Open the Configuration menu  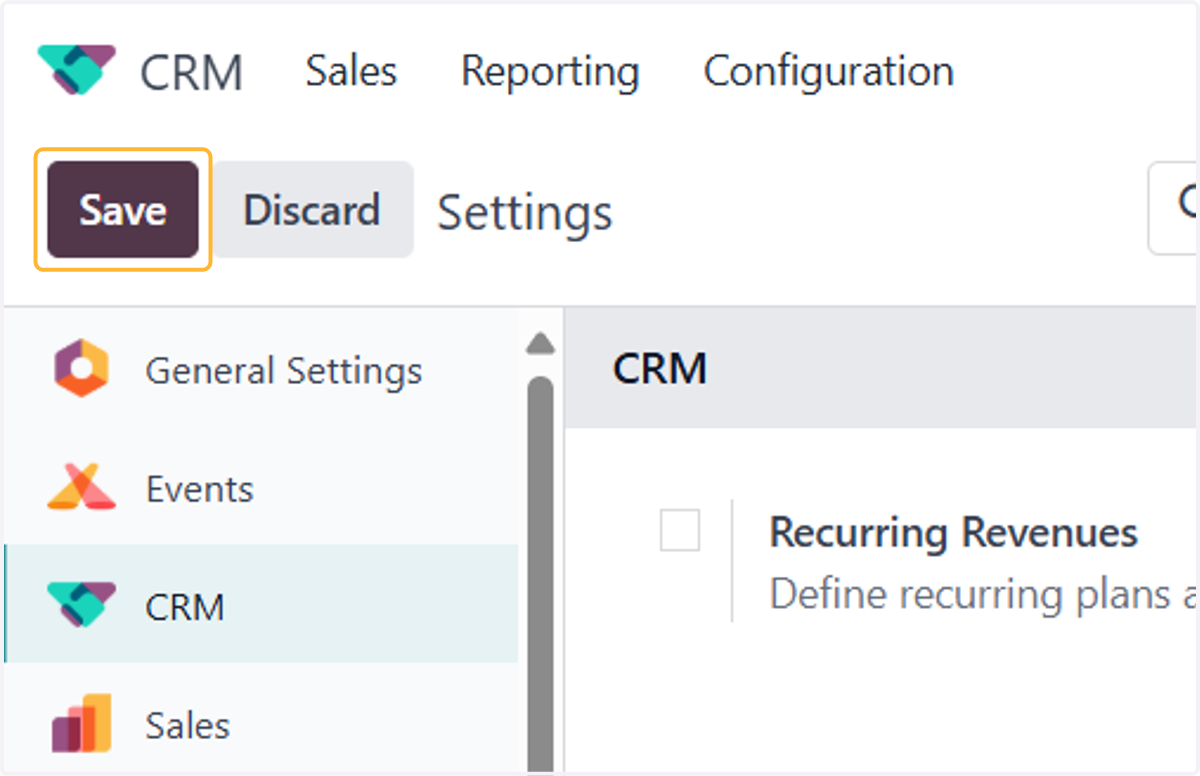click(828, 72)
